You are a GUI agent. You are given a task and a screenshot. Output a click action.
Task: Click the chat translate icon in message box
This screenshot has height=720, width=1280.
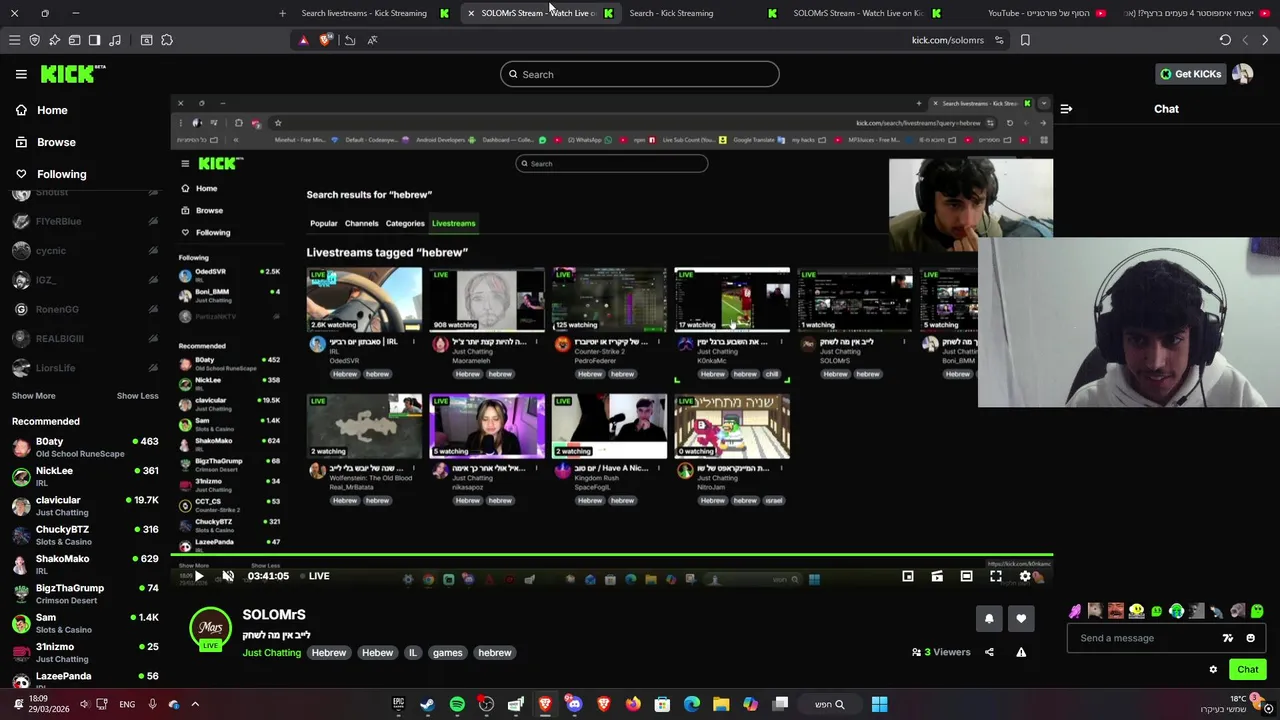pyautogui.click(x=1228, y=638)
